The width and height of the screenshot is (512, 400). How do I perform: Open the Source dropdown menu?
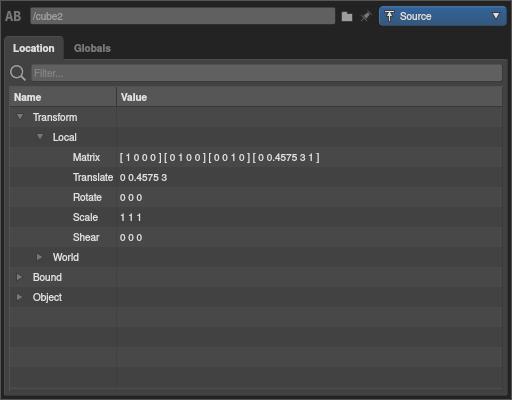(442, 16)
